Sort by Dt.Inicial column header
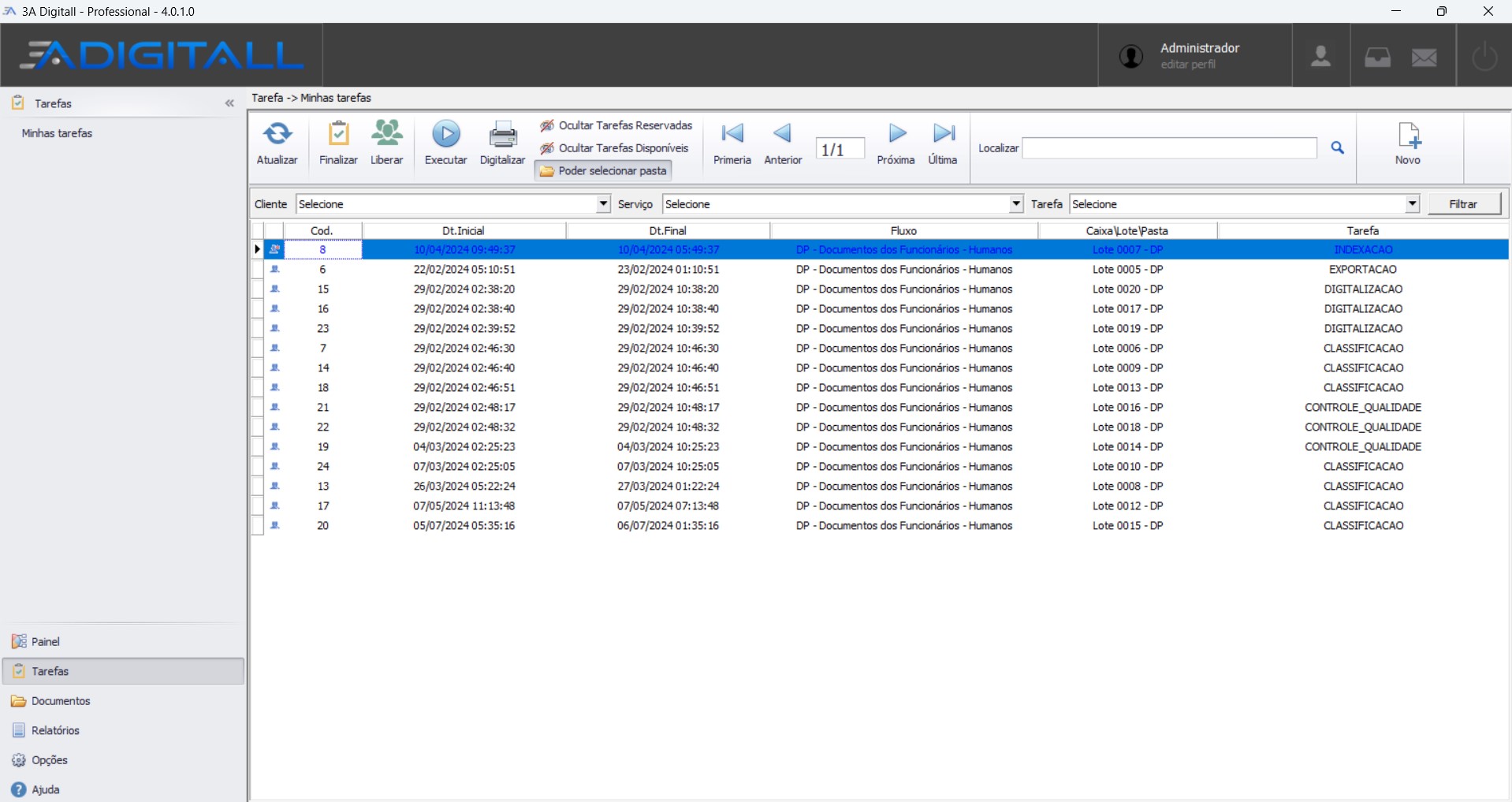The image size is (1512, 802). coord(464,230)
